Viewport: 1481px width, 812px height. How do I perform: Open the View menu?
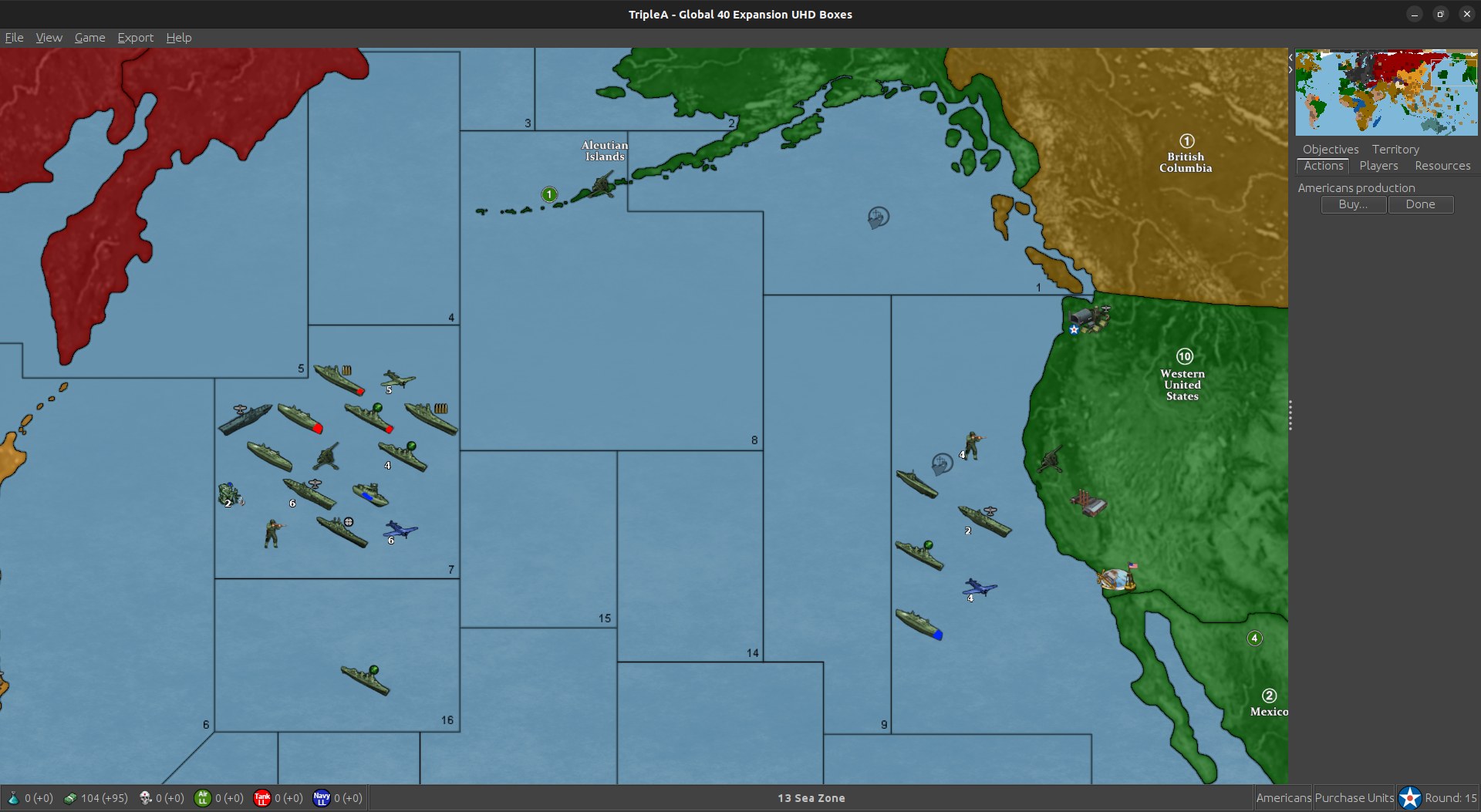[x=49, y=37]
